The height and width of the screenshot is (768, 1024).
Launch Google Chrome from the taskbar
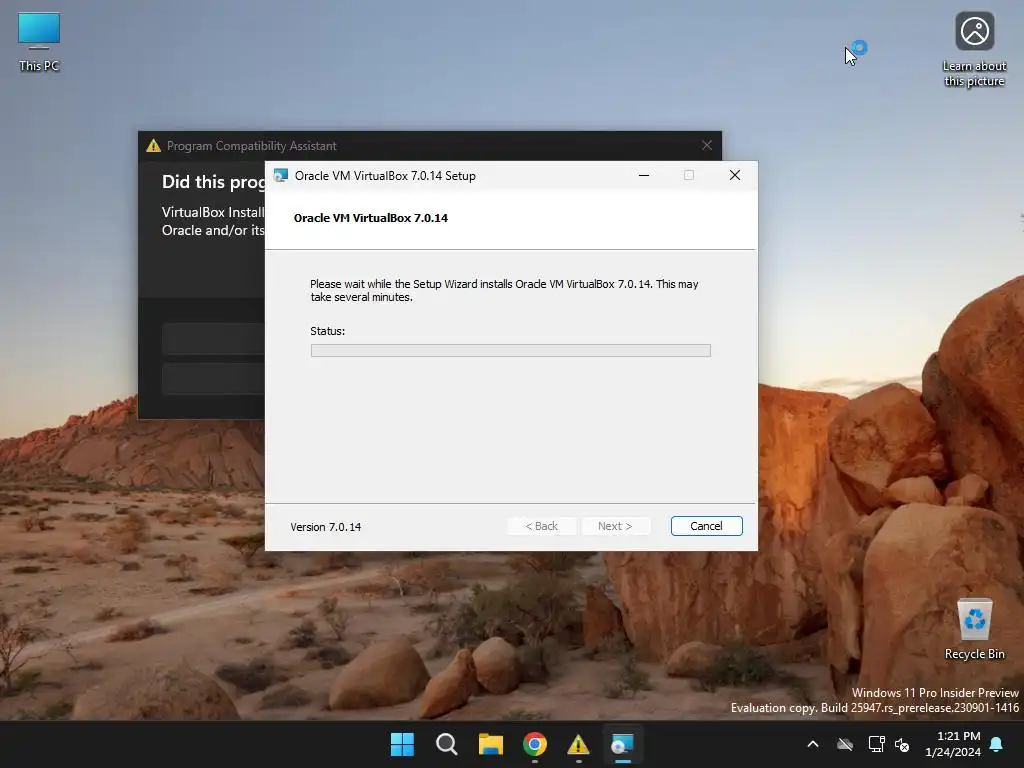535,744
